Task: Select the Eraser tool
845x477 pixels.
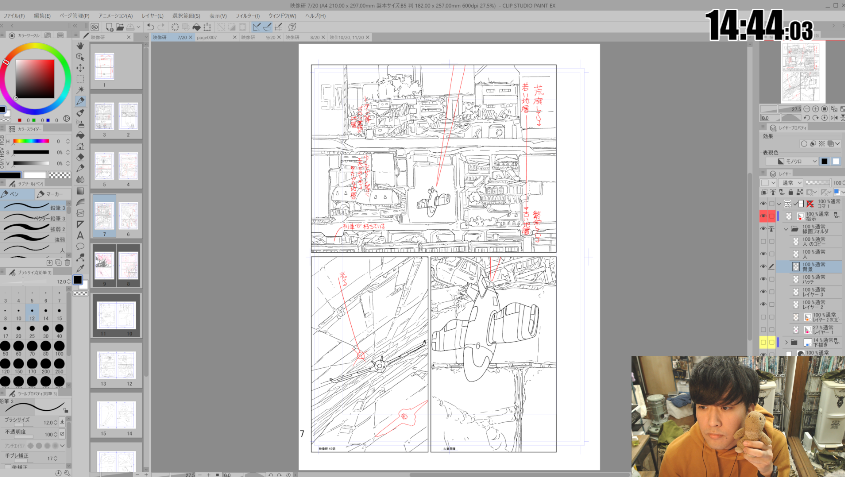Action: click(80, 157)
